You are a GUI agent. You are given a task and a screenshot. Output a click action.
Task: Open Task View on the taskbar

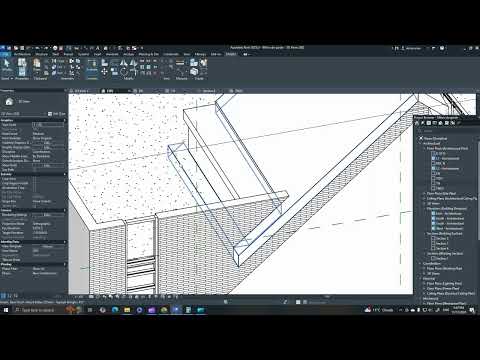(x=90, y=310)
